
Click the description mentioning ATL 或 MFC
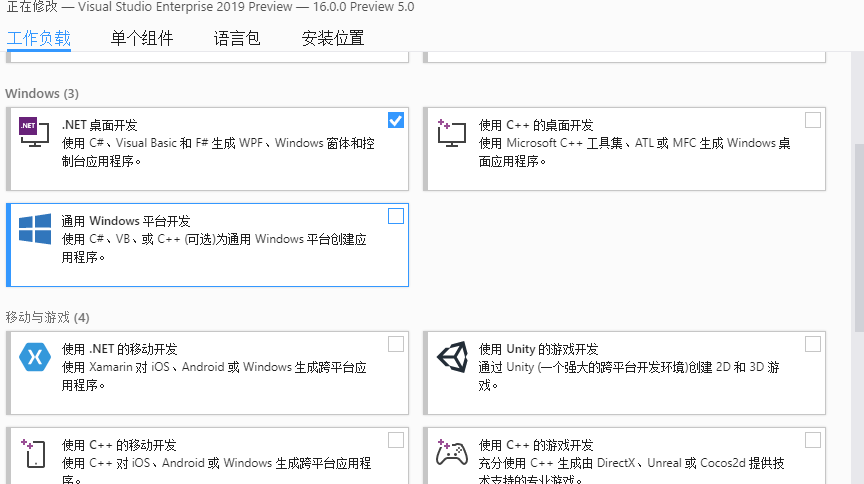[634, 152]
